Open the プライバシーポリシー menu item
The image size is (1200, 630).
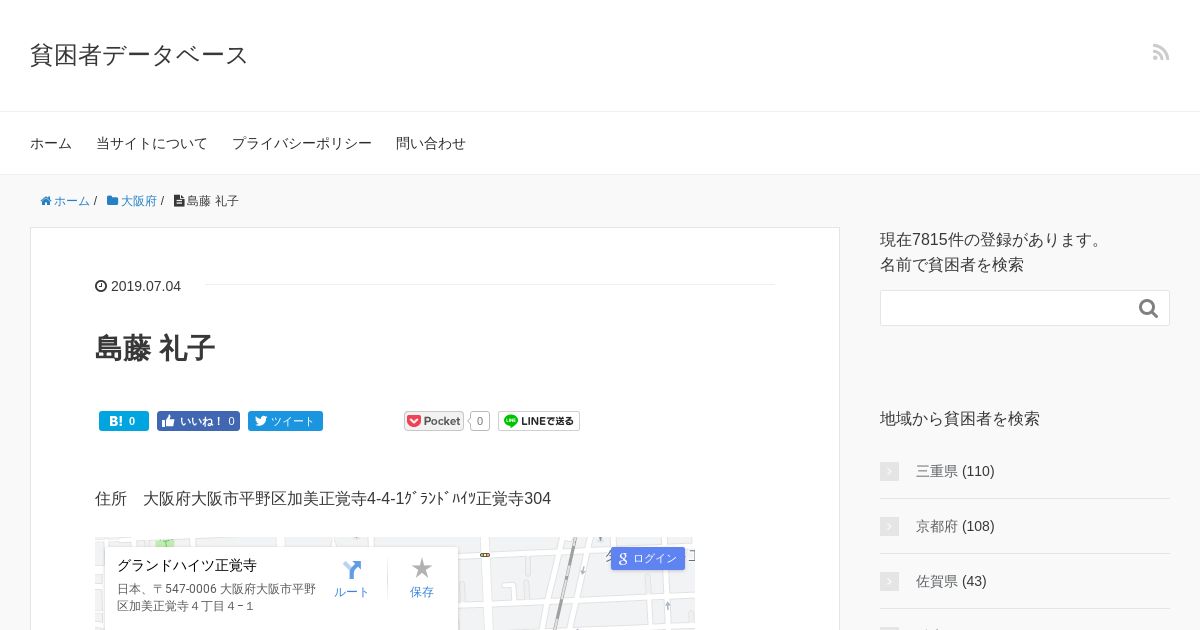tap(302, 143)
